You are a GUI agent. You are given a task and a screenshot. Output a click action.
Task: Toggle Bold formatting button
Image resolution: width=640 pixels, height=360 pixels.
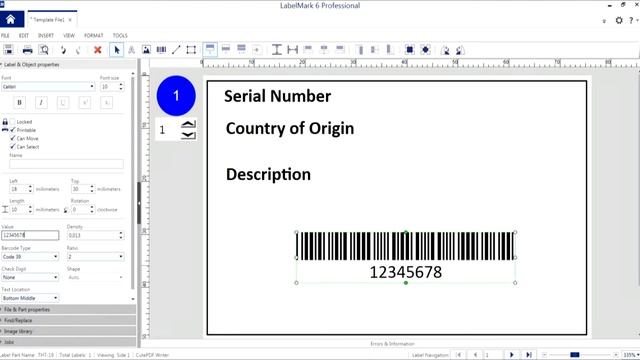(19, 102)
